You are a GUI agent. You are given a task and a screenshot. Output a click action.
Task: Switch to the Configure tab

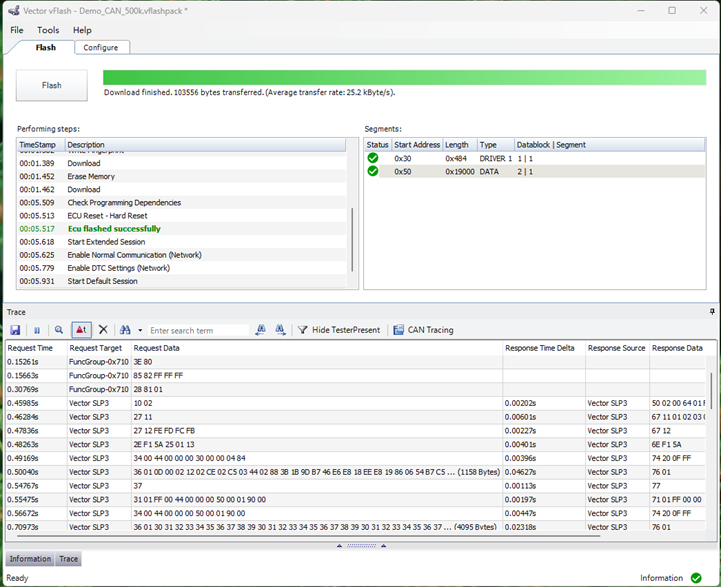tap(101, 47)
